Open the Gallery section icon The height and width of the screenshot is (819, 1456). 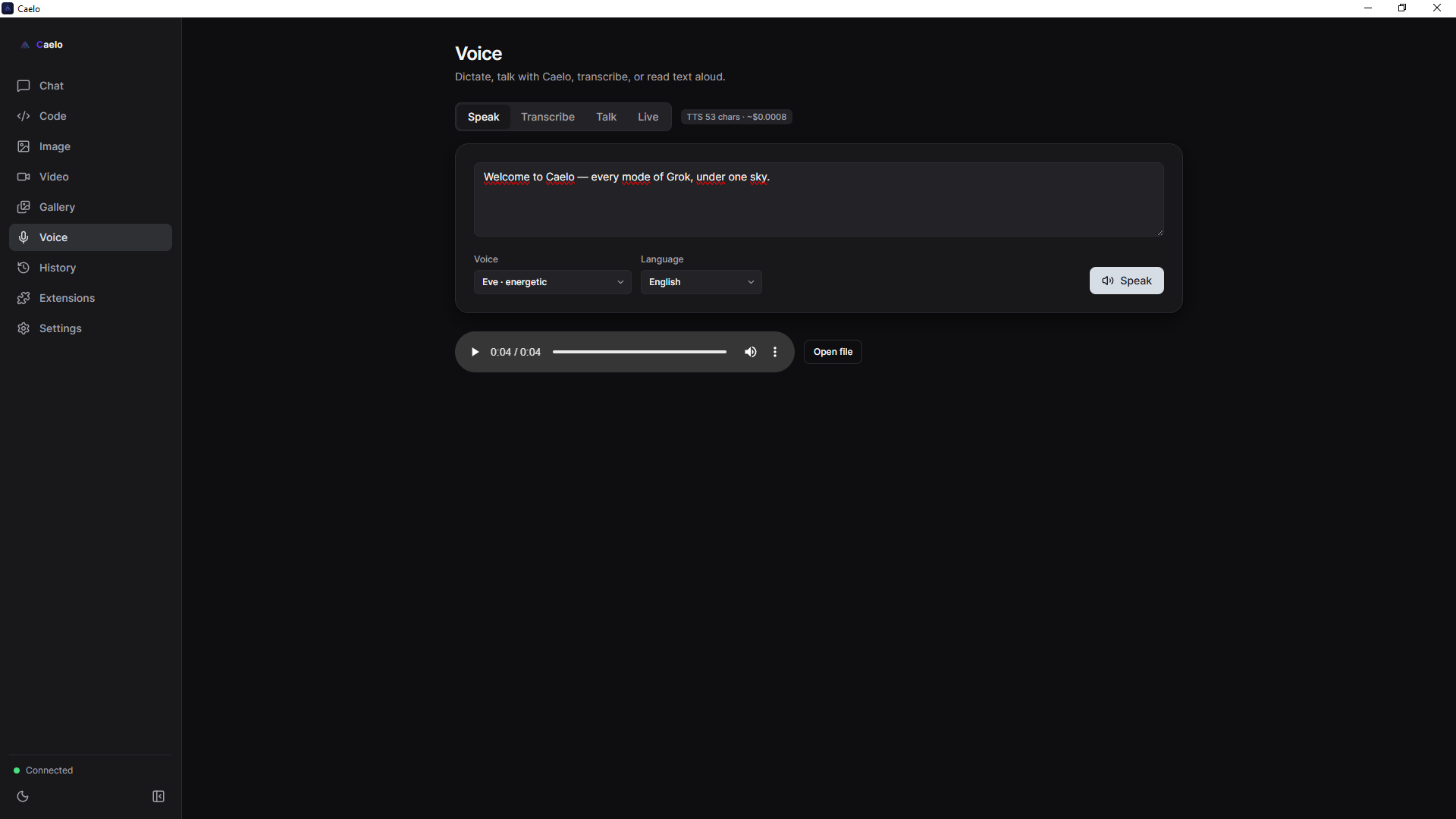(24, 207)
